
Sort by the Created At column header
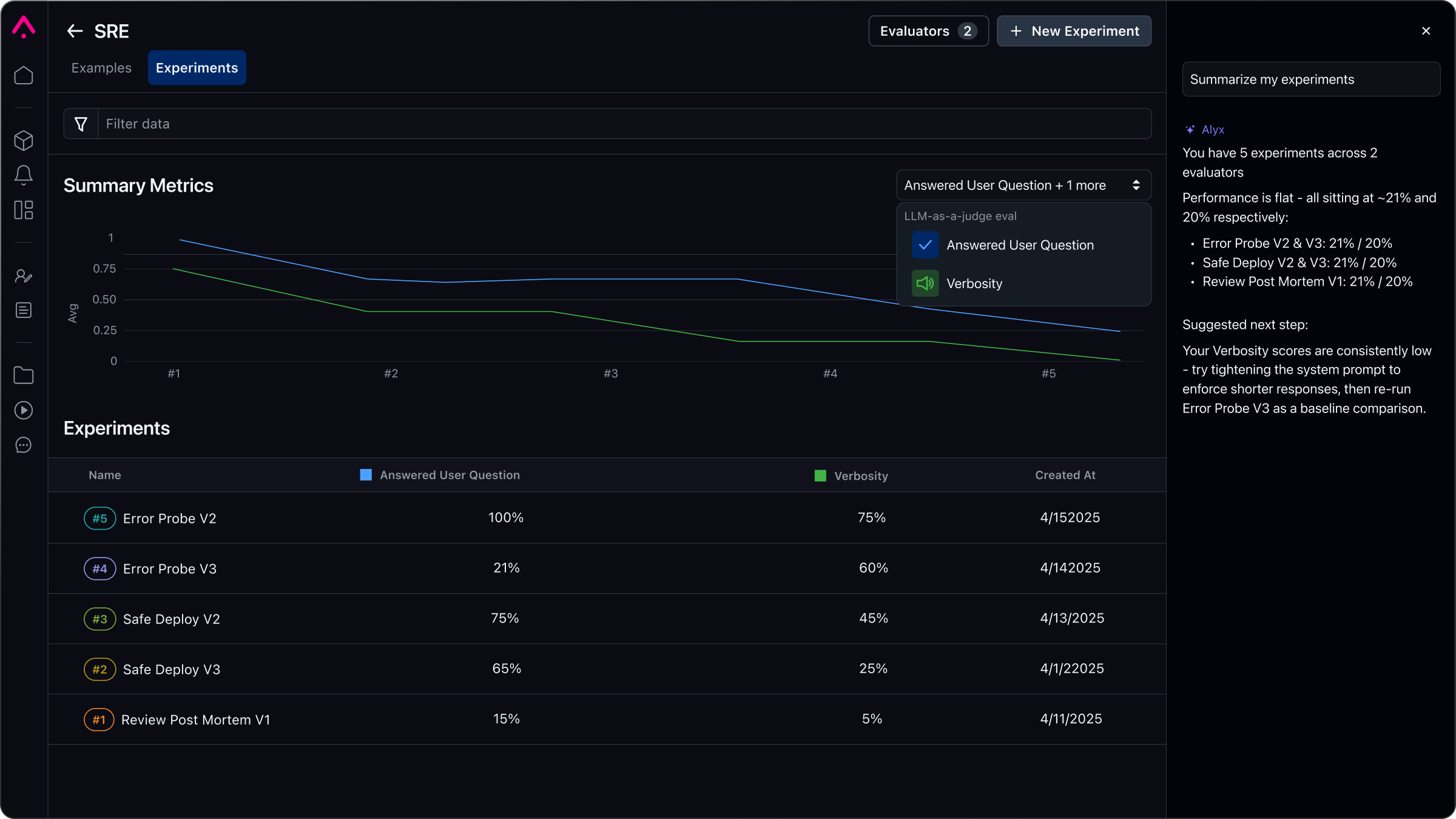click(1065, 475)
